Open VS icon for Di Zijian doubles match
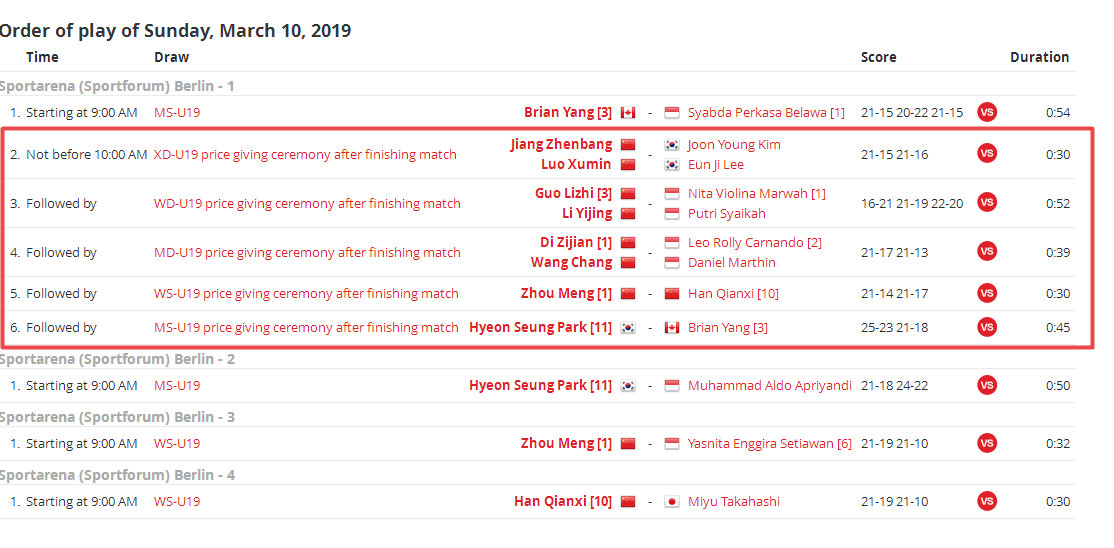The image size is (1114, 548). pyautogui.click(x=986, y=252)
